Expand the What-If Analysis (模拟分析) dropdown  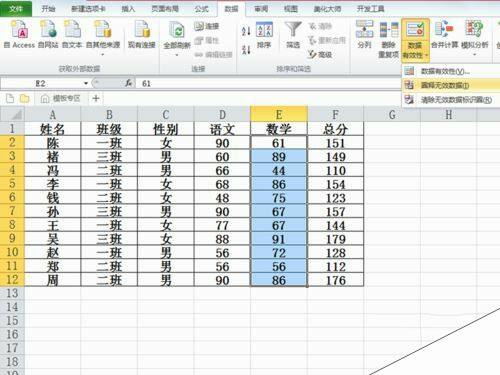click(x=475, y=54)
